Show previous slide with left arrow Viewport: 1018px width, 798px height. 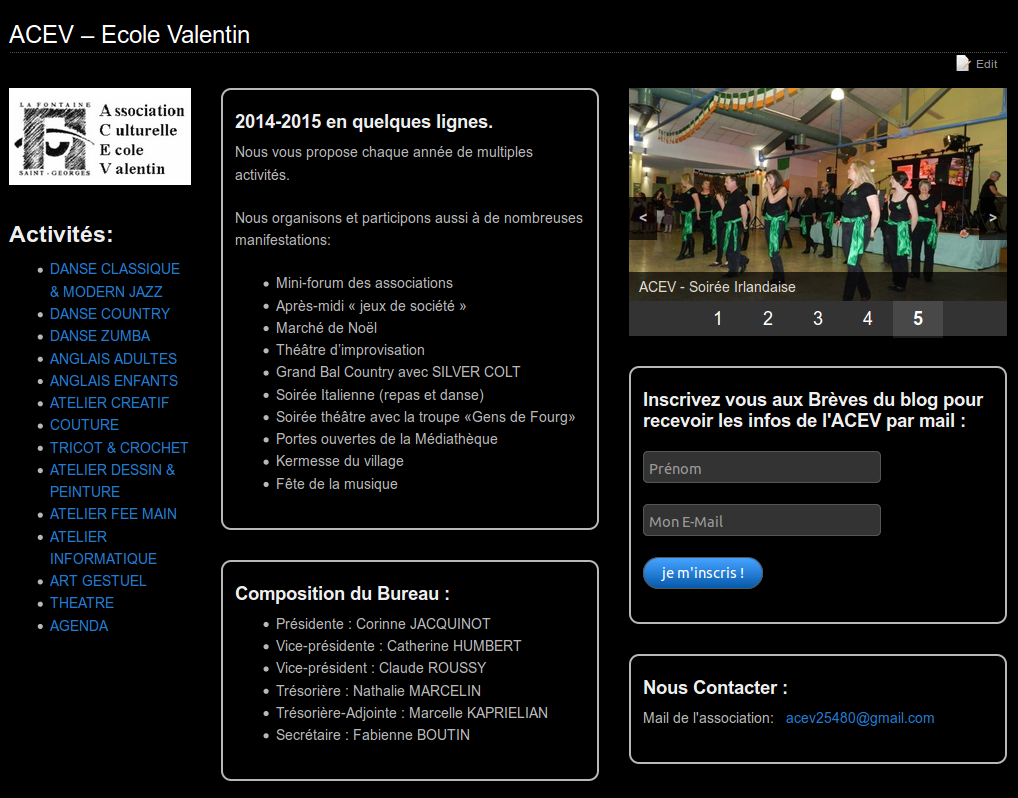click(x=643, y=217)
